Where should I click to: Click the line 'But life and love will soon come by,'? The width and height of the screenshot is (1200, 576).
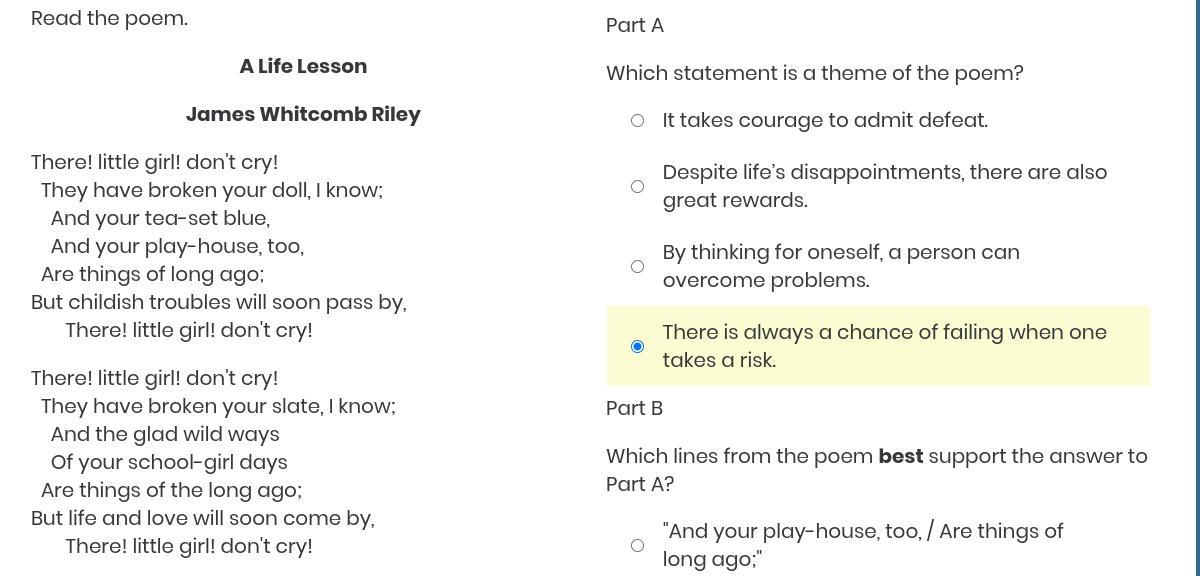(x=202, y=518)
